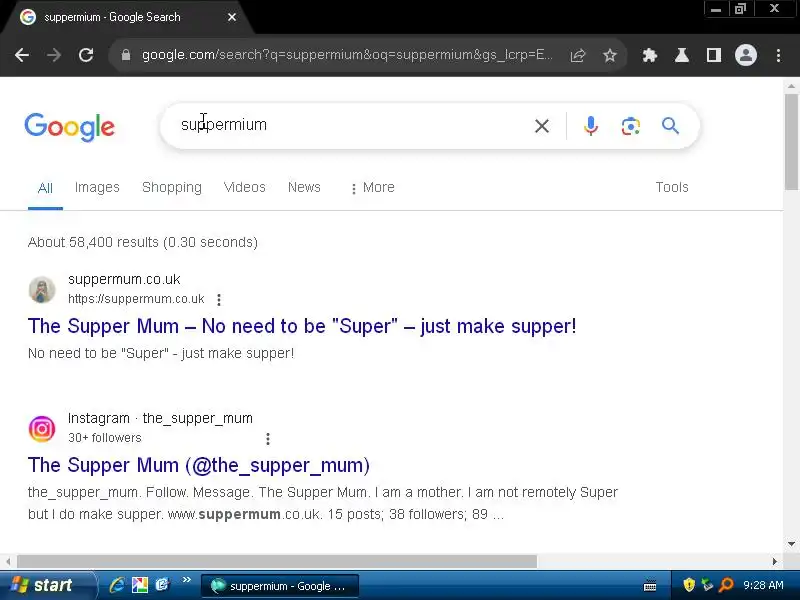Reload the Google Search page
The image size is (800, 600).
(x=86, y=55)
